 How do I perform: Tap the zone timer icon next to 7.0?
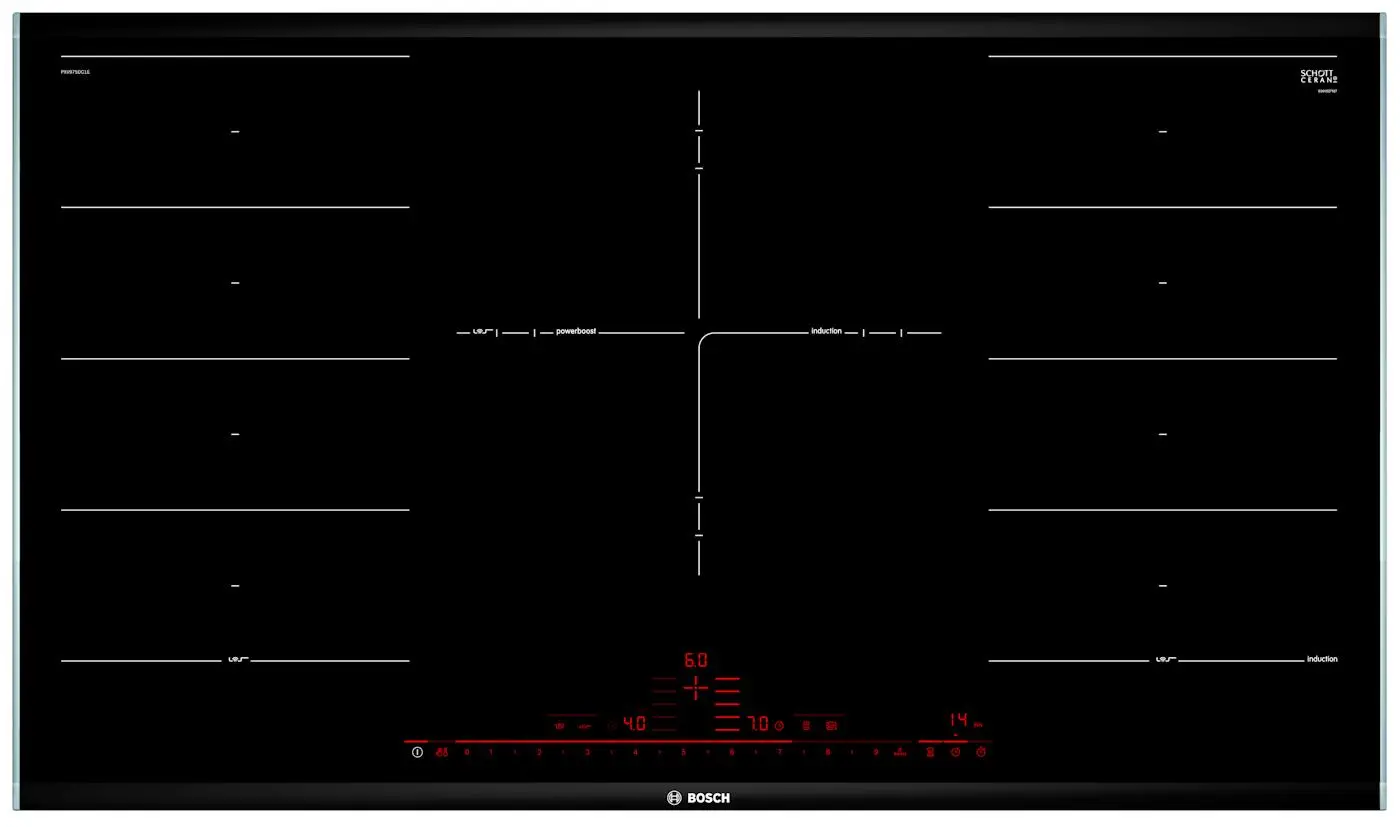(x=779, y=724)
